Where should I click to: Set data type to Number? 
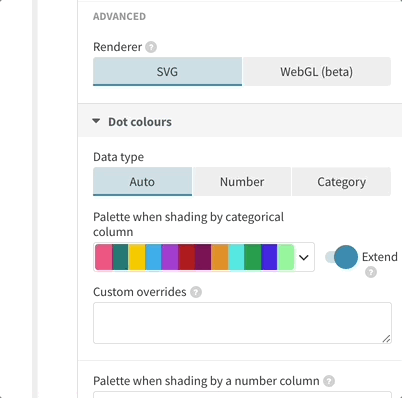tap(242, 182)
